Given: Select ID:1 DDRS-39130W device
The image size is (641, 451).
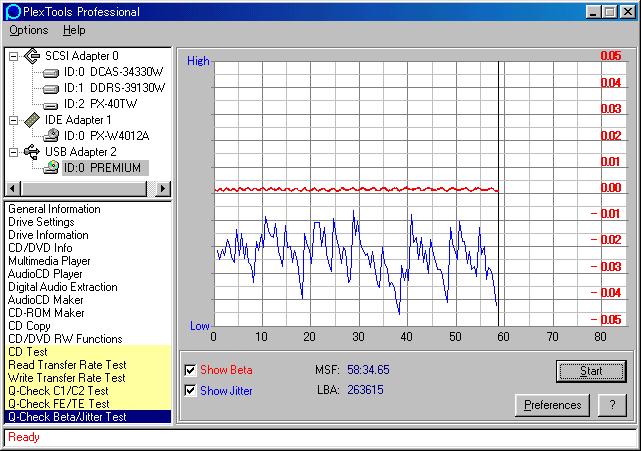Looking at the screenshot, I should tap(114, 88).
